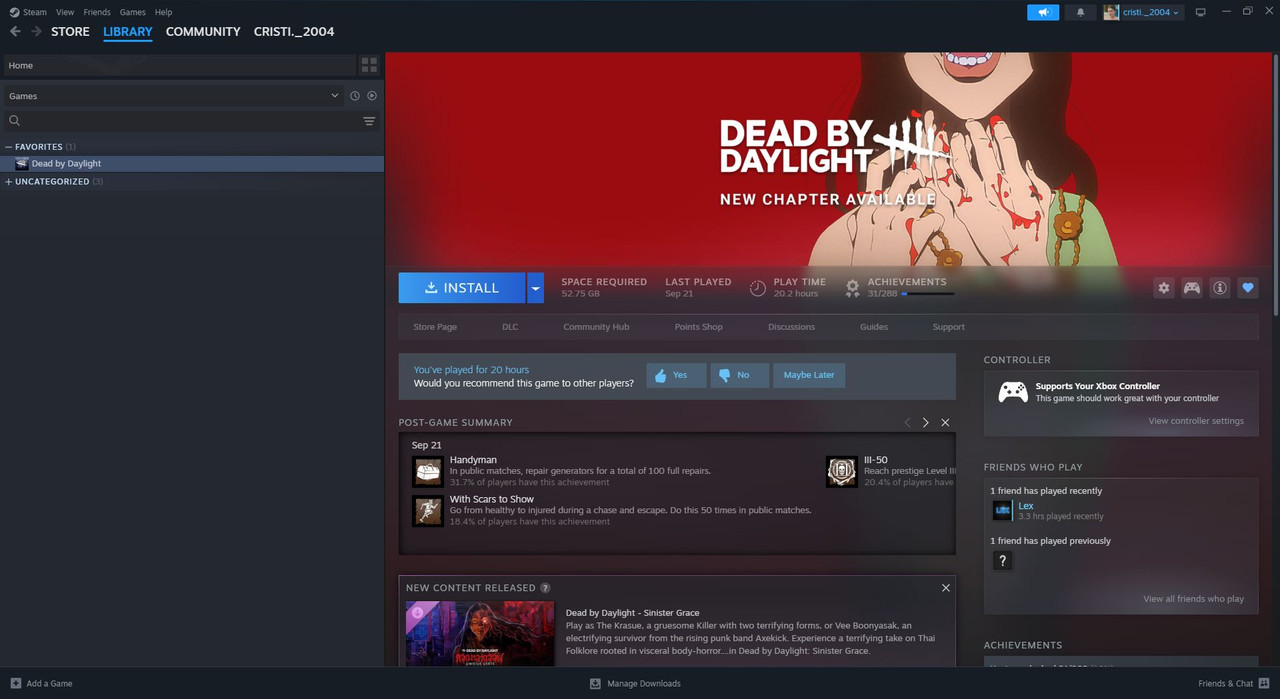The height and width of the screenshot is (699, 1280).
Task: Click the achievements progress bar
Action: 928,294
